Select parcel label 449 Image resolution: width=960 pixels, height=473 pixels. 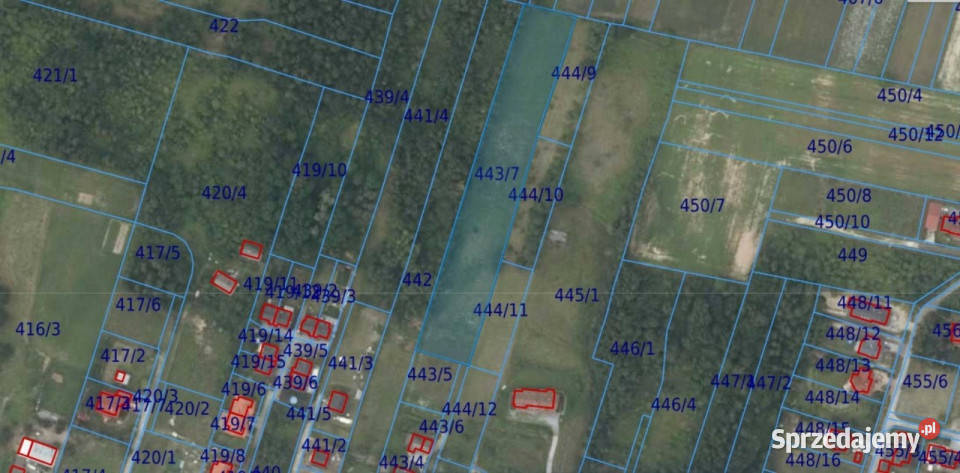[x=852, y=255]
